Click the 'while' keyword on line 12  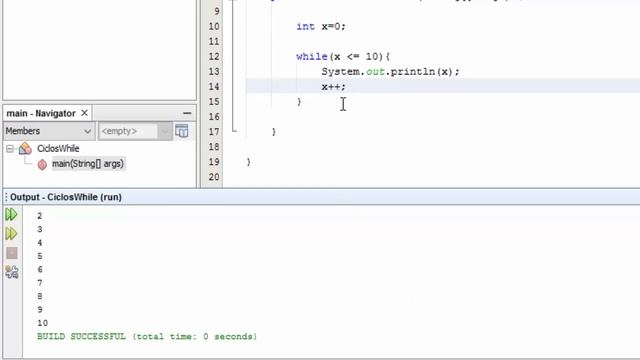click(x=312, y=56)
